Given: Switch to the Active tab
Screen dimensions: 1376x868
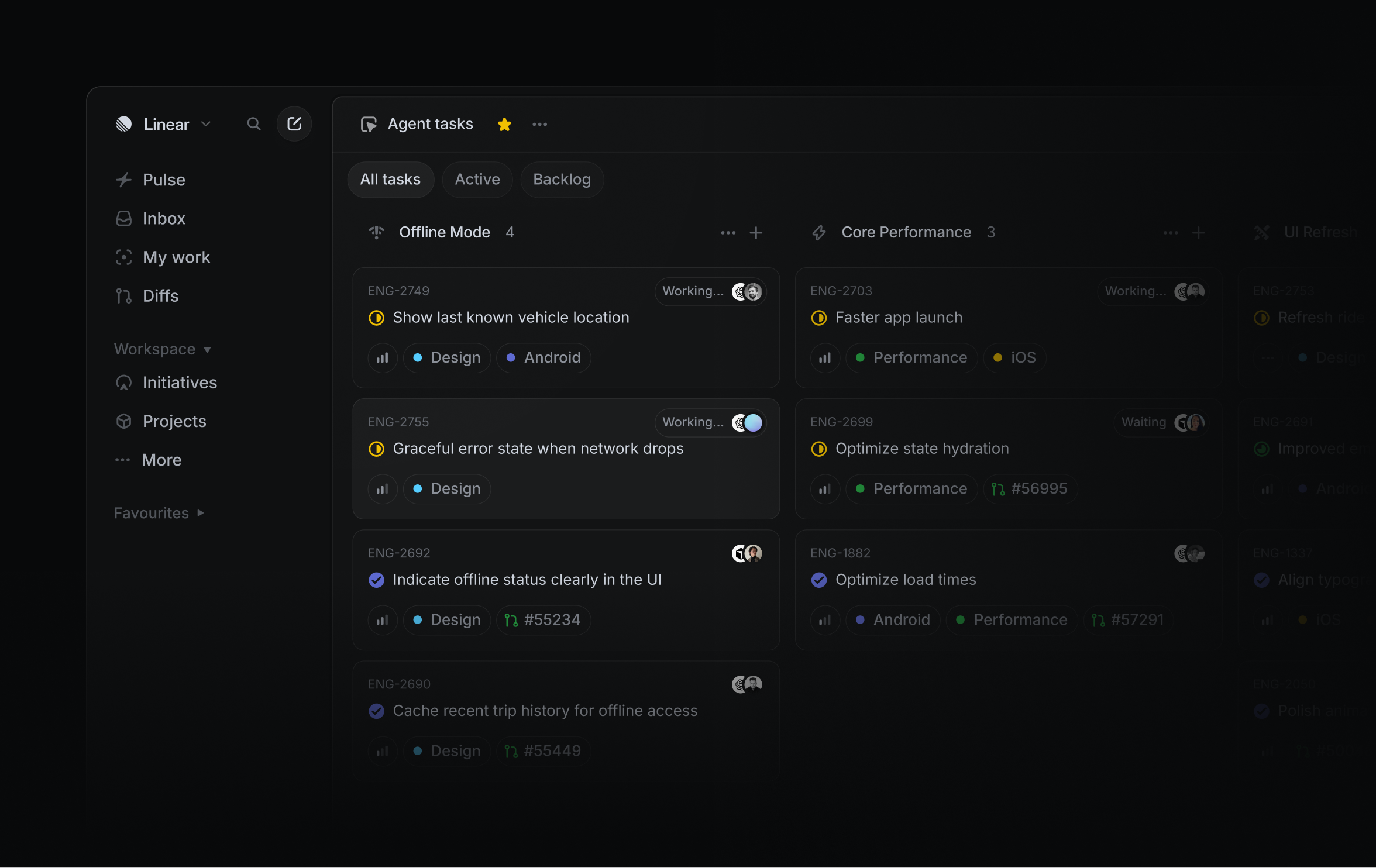Looking at the screenshot, I should pyautogui.click(x=477, y=180).
